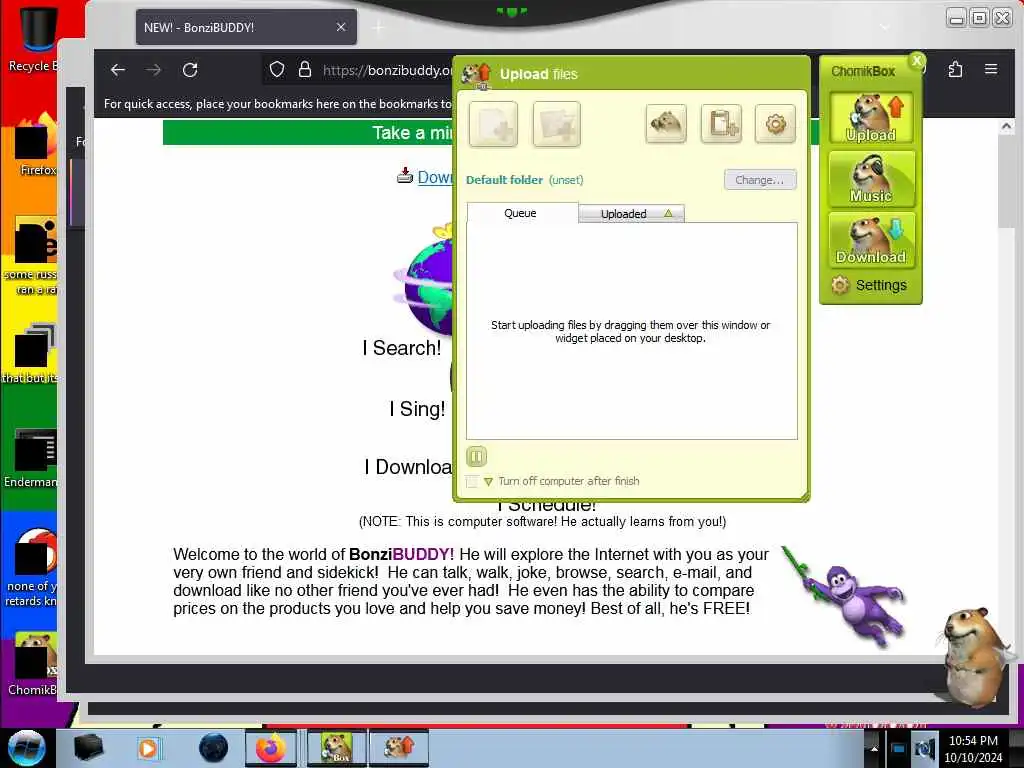Click the Take a minute green banner
The height and width of the screenshot is (768, 1024).
click(x=308, y=133)
